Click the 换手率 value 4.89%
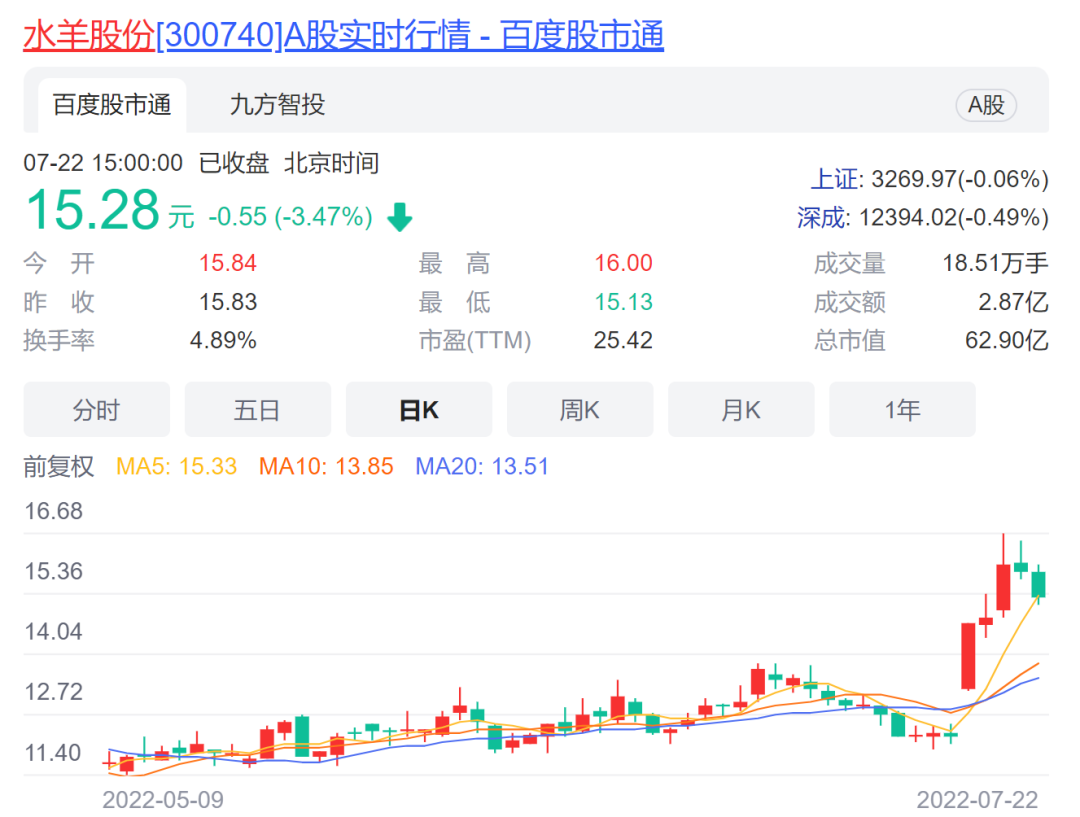Screen dimensions: 1080x817 (x=223, y=340)
